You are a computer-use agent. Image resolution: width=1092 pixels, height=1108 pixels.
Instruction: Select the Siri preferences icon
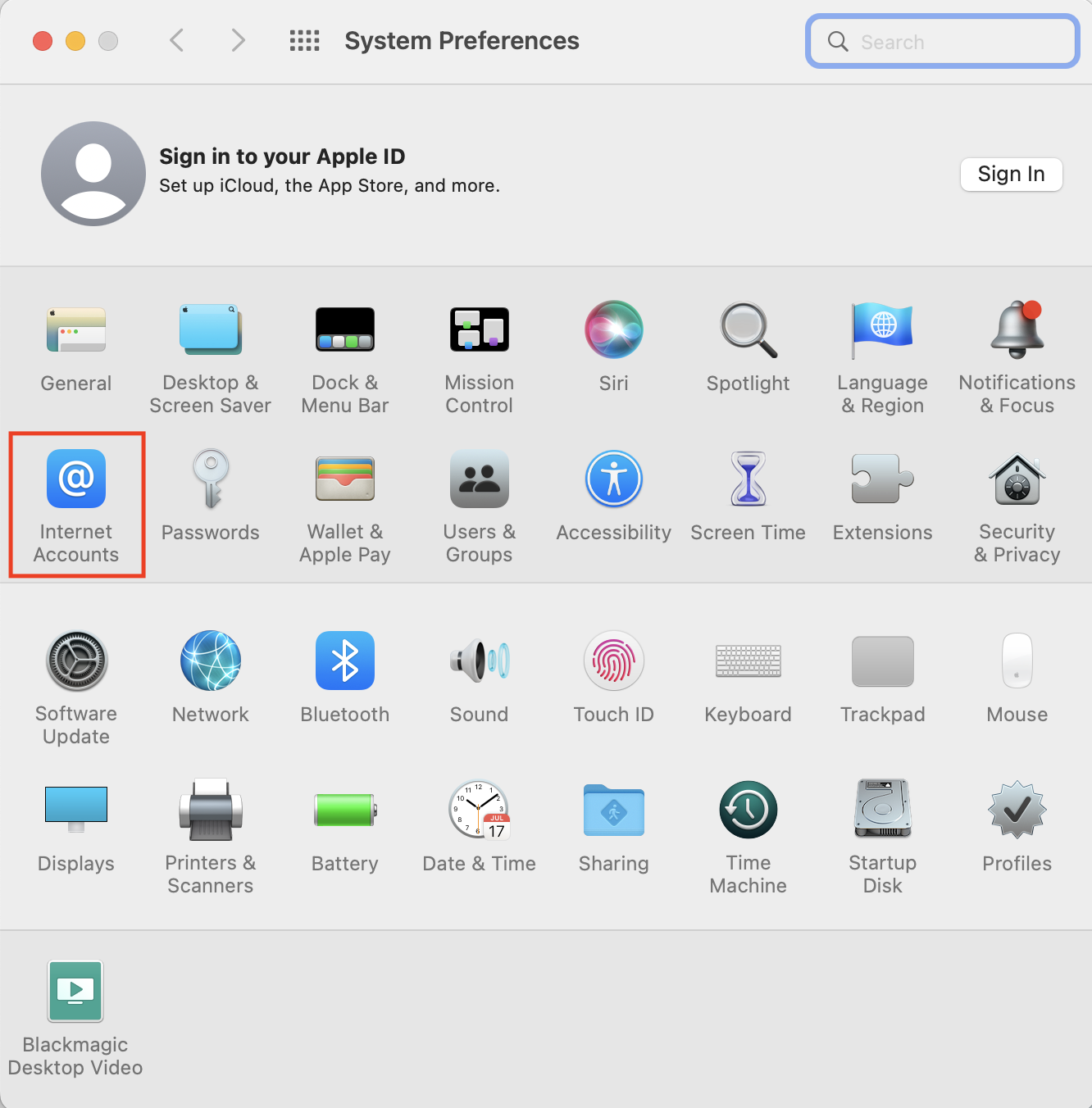point(613,330)
